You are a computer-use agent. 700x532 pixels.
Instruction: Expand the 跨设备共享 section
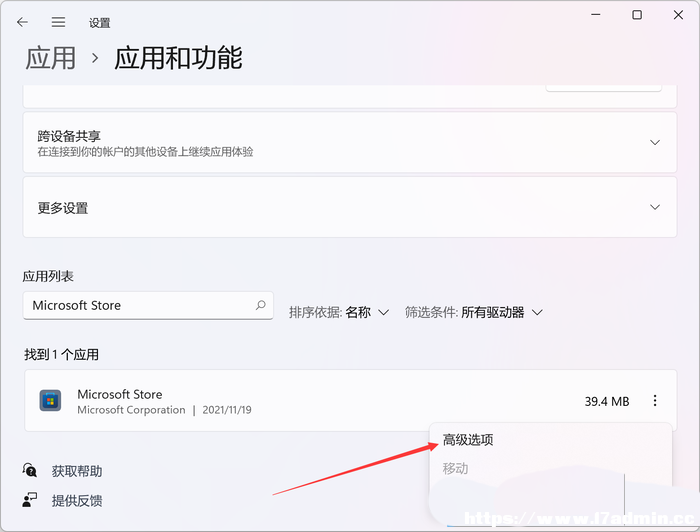point(350,142)
